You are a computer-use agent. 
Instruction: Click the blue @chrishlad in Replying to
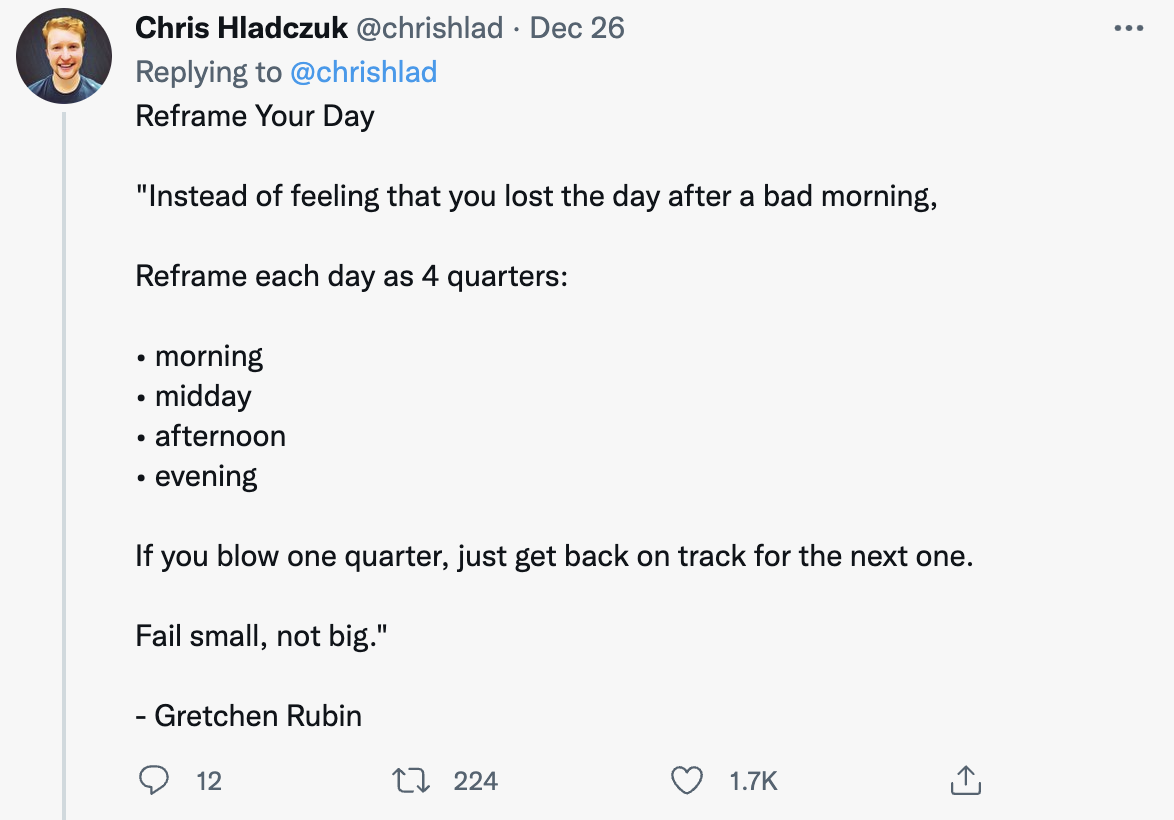tap(364, 72)
